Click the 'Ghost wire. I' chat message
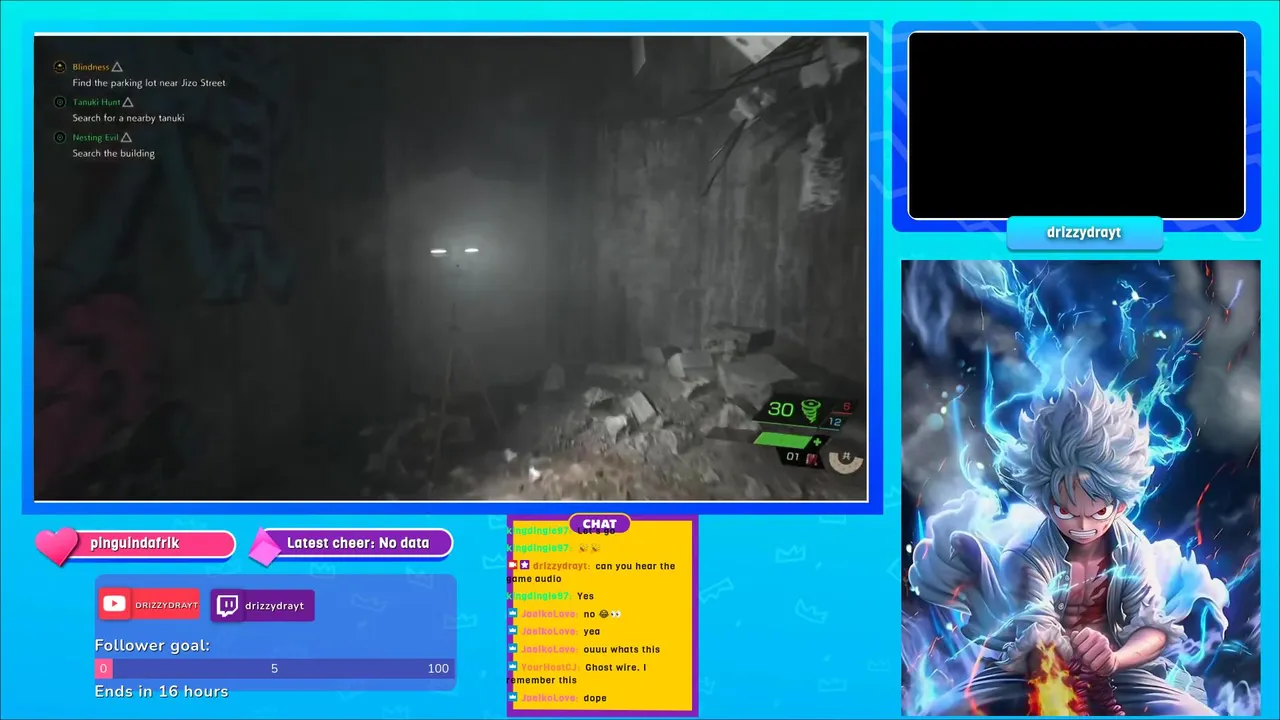This screenshot has height=720, width=1280. click(617, 667)
